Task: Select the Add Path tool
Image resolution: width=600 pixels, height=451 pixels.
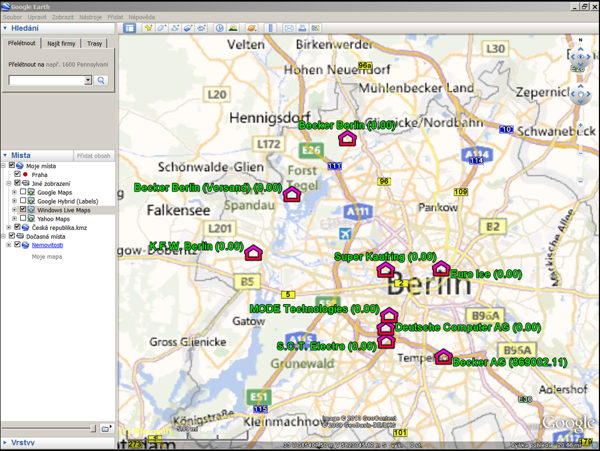Action: click(x=175, y=28)
